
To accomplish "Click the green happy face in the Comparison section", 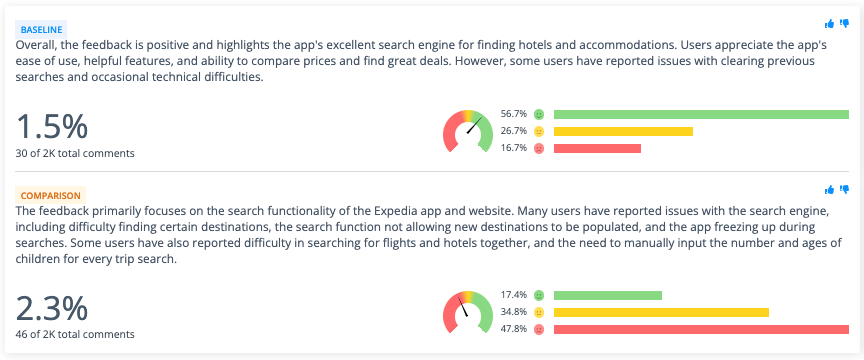I will point(539,295).
